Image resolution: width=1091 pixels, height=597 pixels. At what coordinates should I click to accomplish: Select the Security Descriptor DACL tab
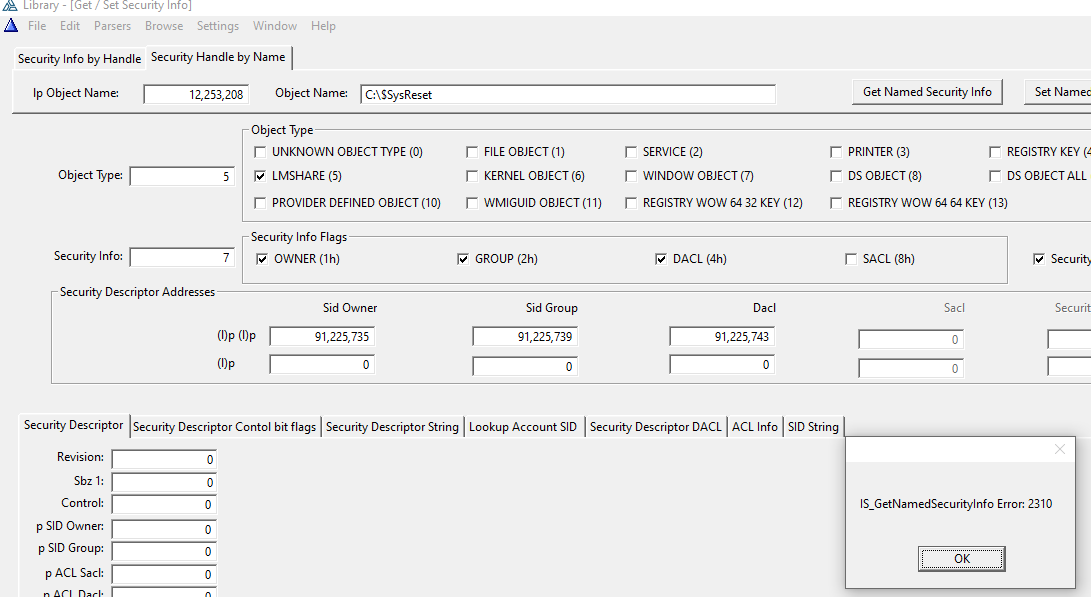click(x=655, y=427)
